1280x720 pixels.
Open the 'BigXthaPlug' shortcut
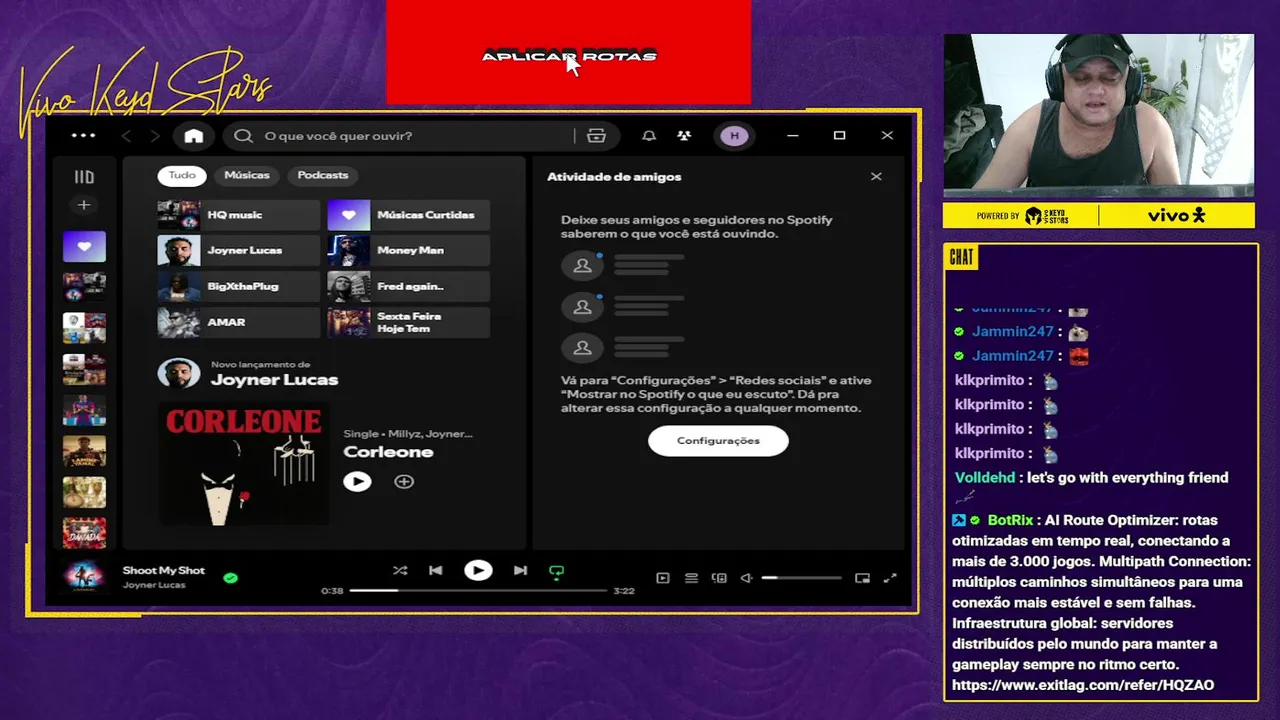coord(238,286)
